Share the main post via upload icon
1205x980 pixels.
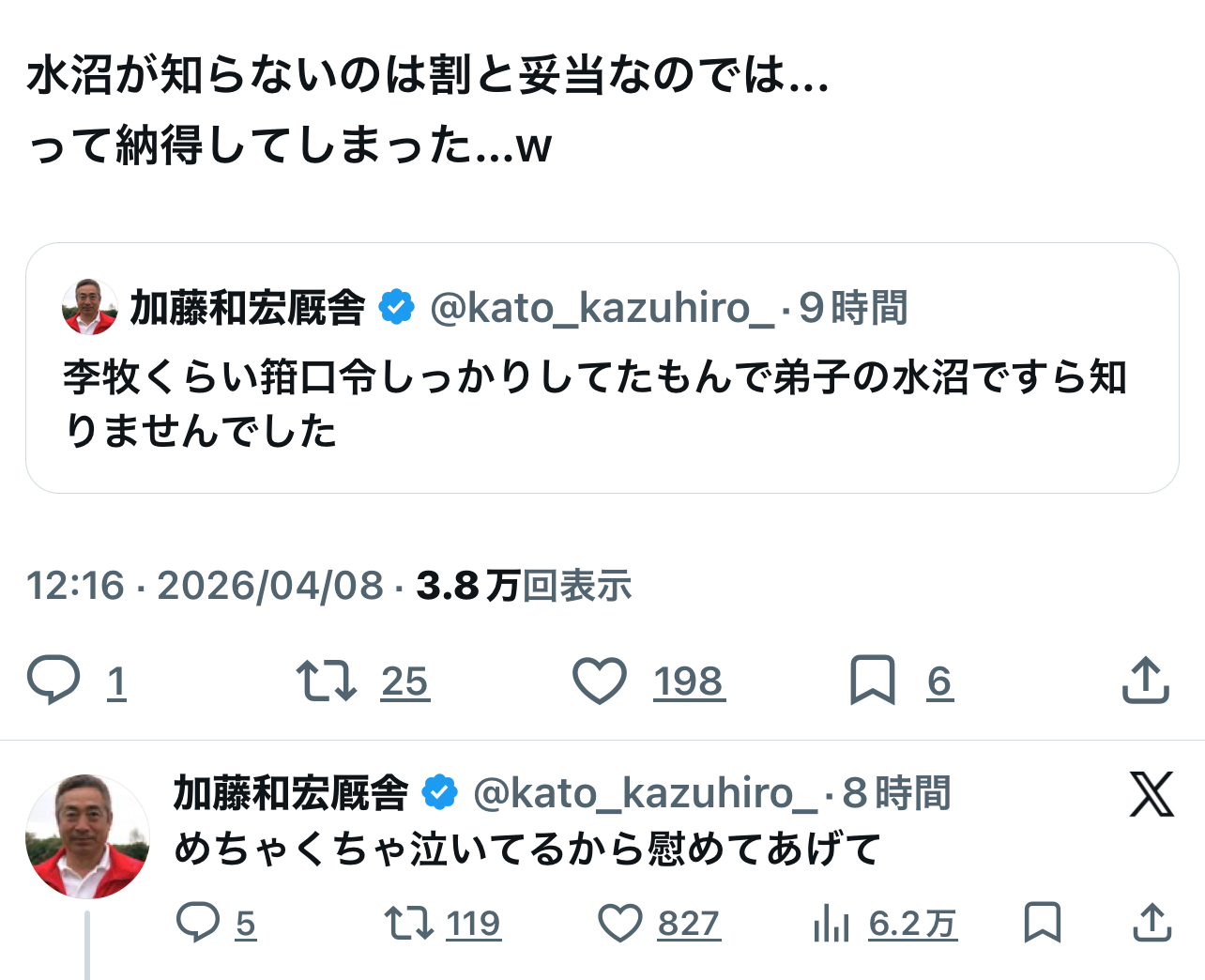[x=1145, y=681]
